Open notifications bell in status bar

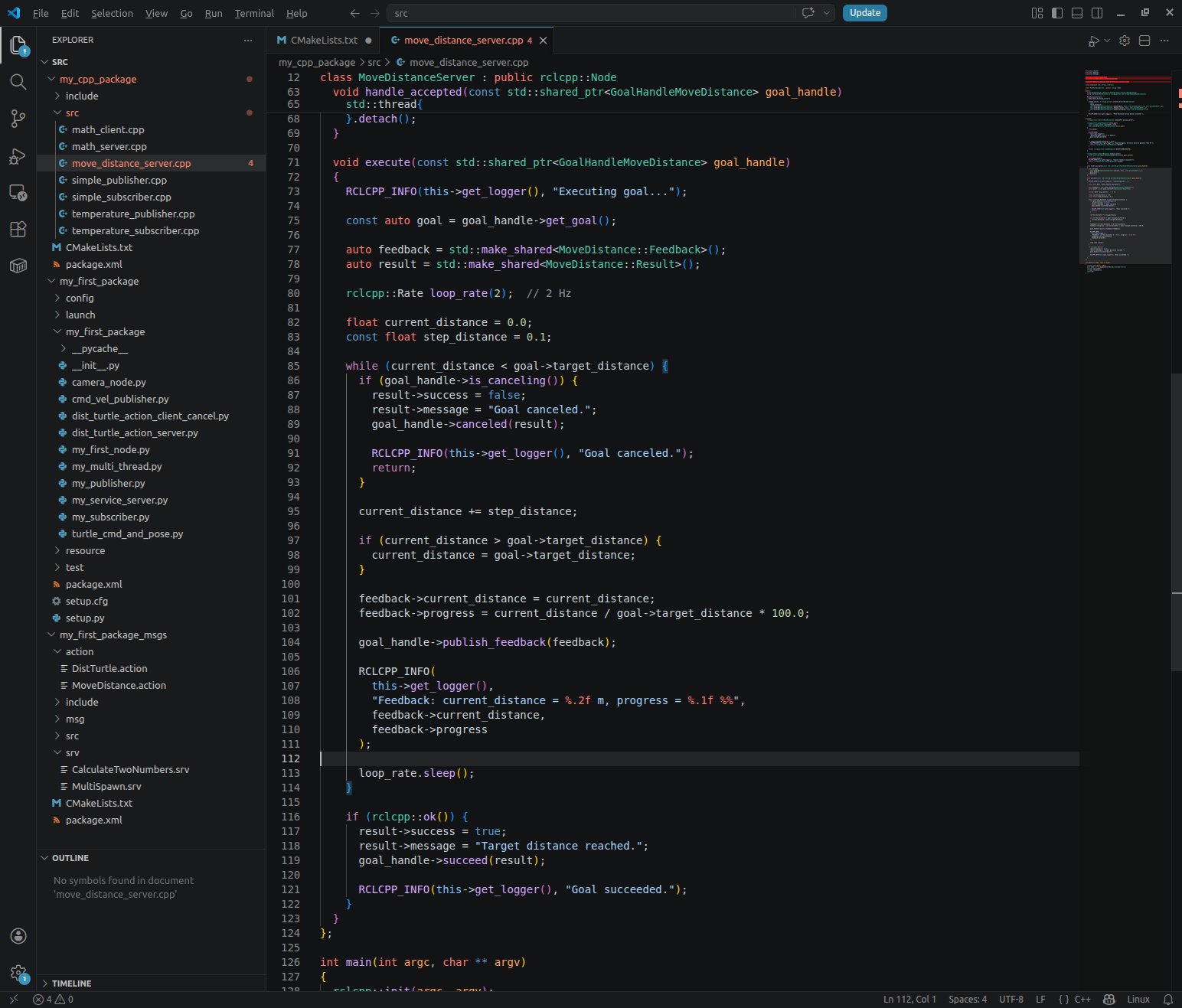tap(1168, 1000)
